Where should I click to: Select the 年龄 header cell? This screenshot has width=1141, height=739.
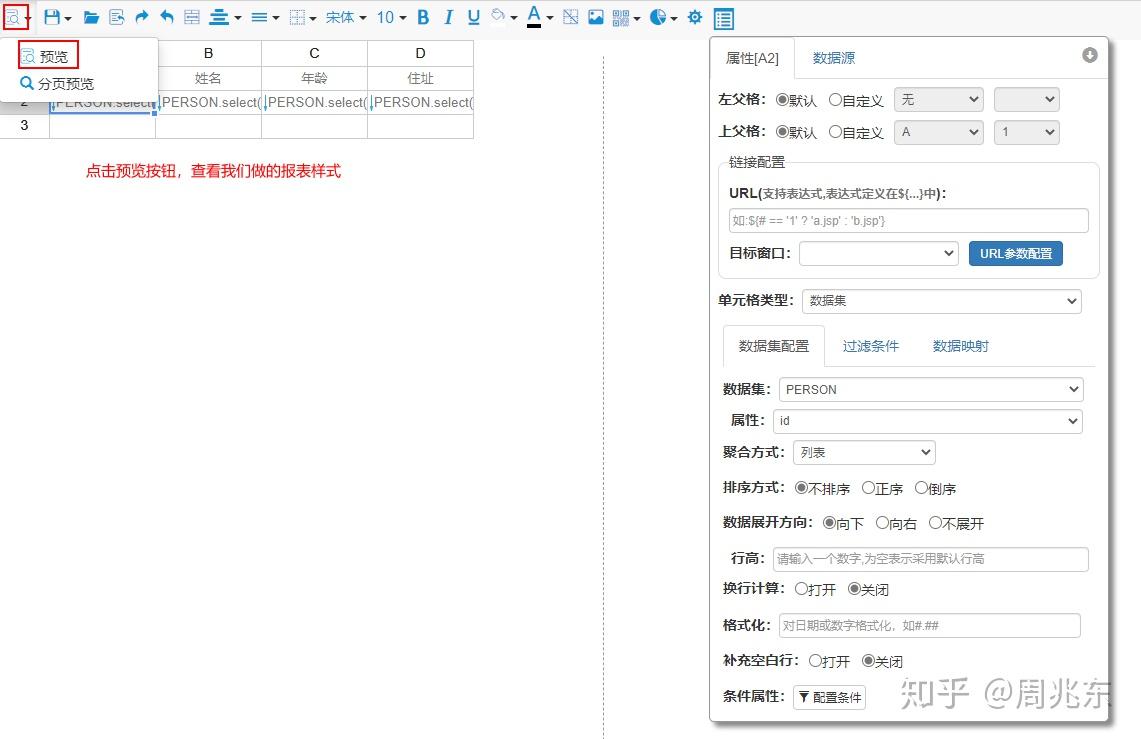[x=314, y=78]
